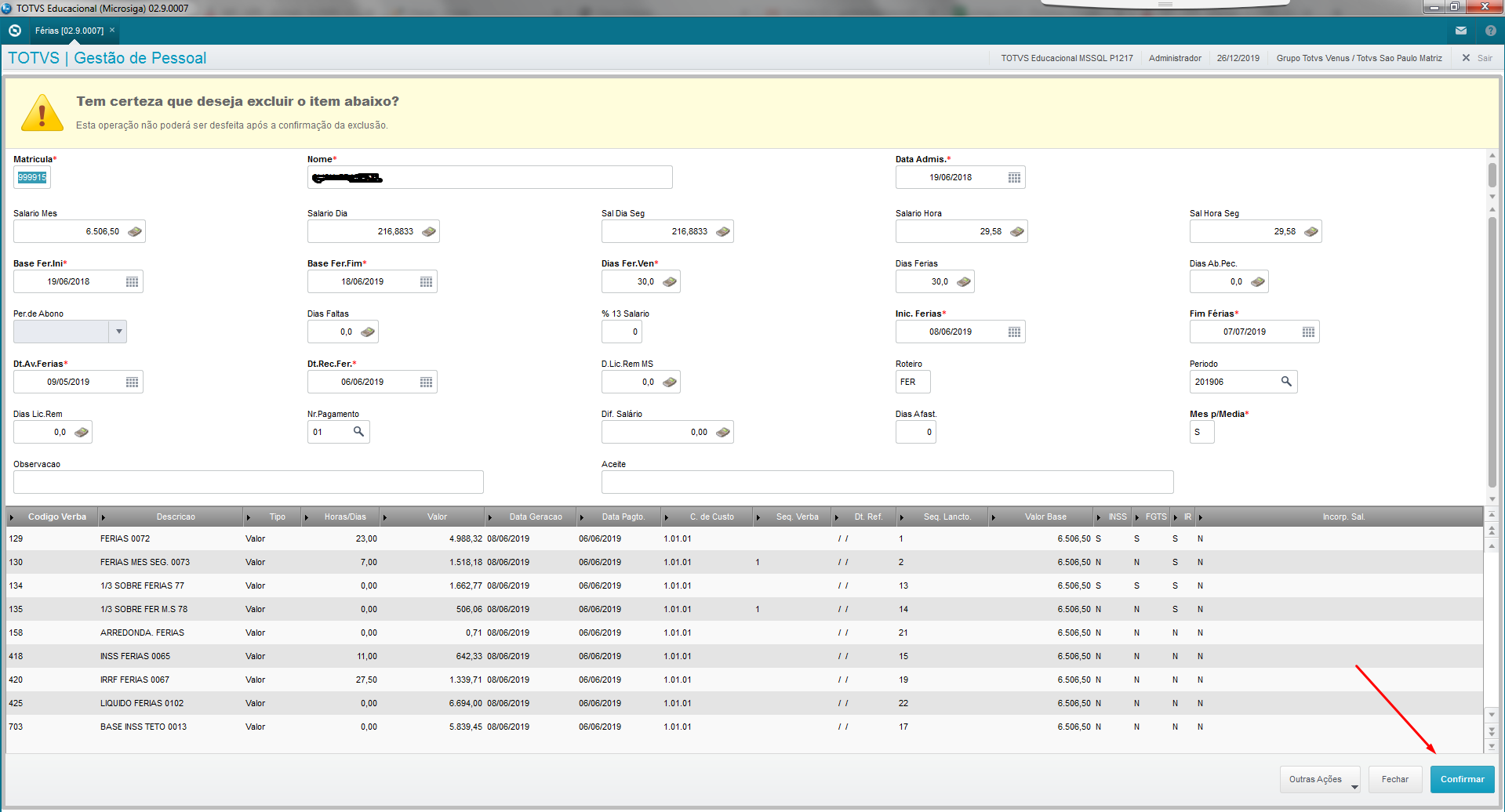Open calculator icon for Dif. Salário
The width and height of the screenshot is (1505, 812).
click(723, 433)
